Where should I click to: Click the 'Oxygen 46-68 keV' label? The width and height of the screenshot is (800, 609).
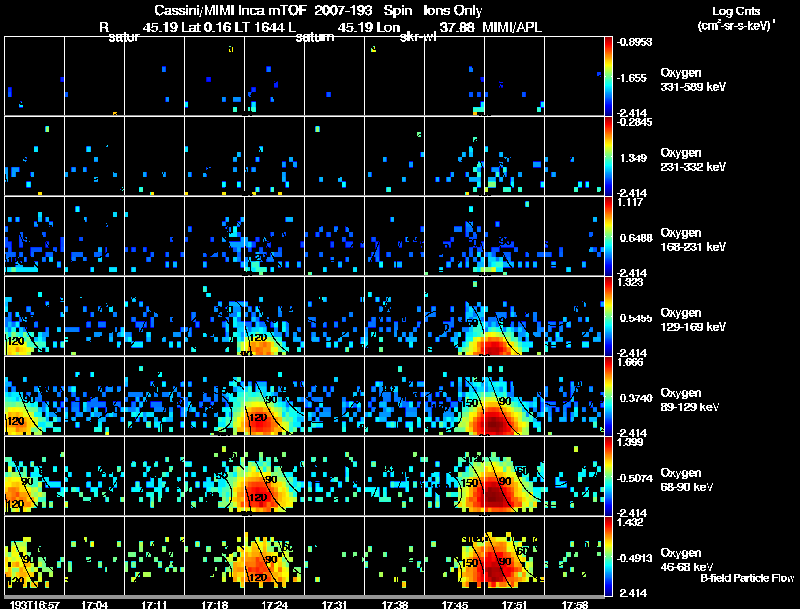coord(687,560)
